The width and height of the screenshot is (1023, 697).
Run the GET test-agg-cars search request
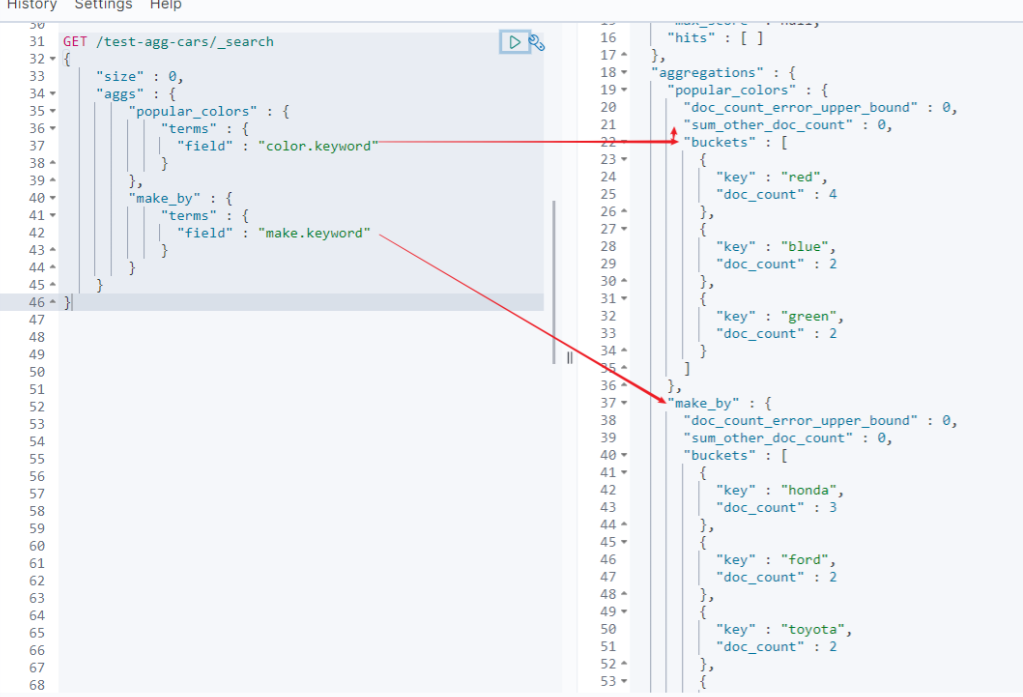click(x=515, y=42)
